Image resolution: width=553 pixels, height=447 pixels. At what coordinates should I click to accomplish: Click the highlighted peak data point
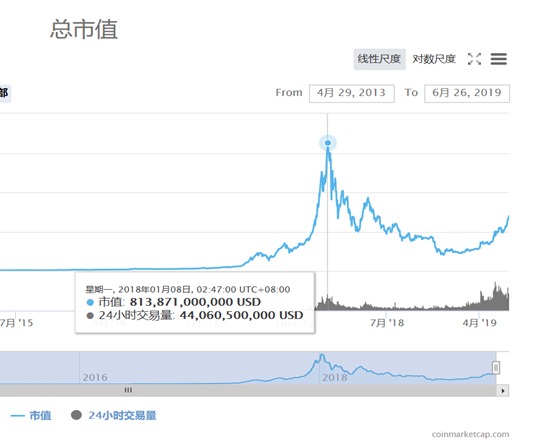(x=328, y=143)
